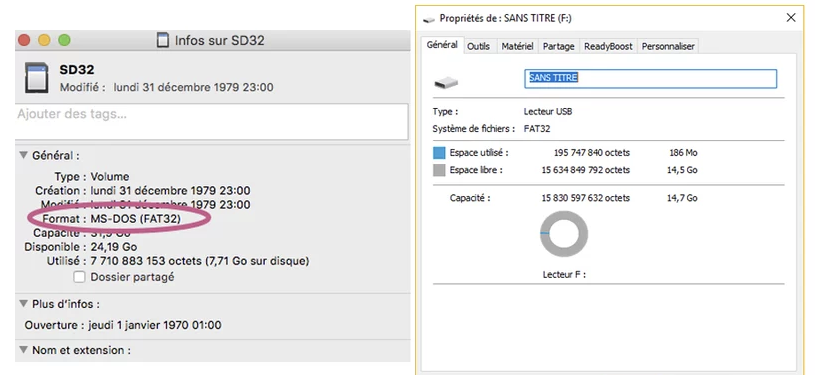Click the yellow minimize button of Infos window
This screenshot has height=375, width=818.
pos(44,40)
